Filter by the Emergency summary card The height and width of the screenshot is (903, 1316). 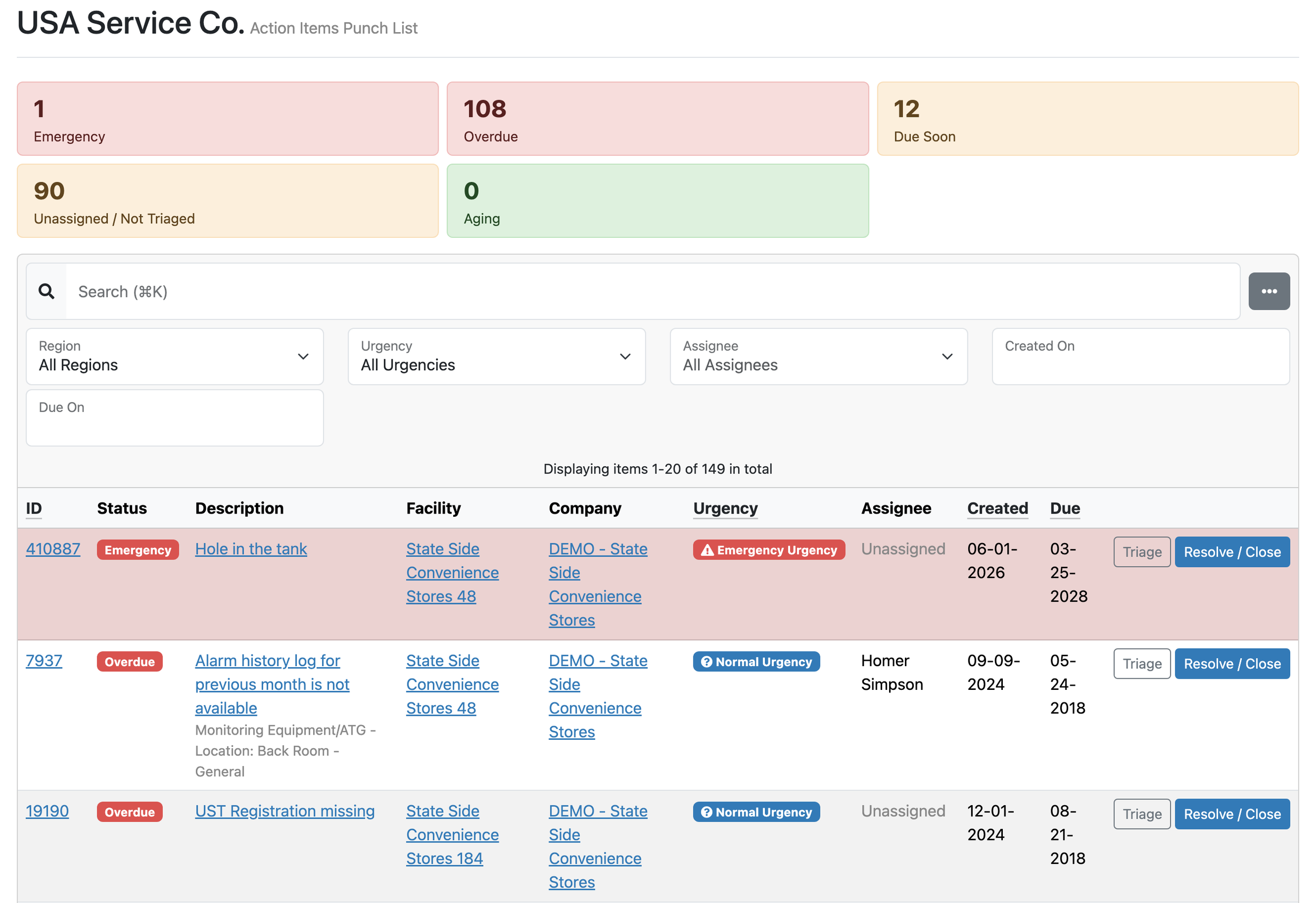(x=227, y=119)
